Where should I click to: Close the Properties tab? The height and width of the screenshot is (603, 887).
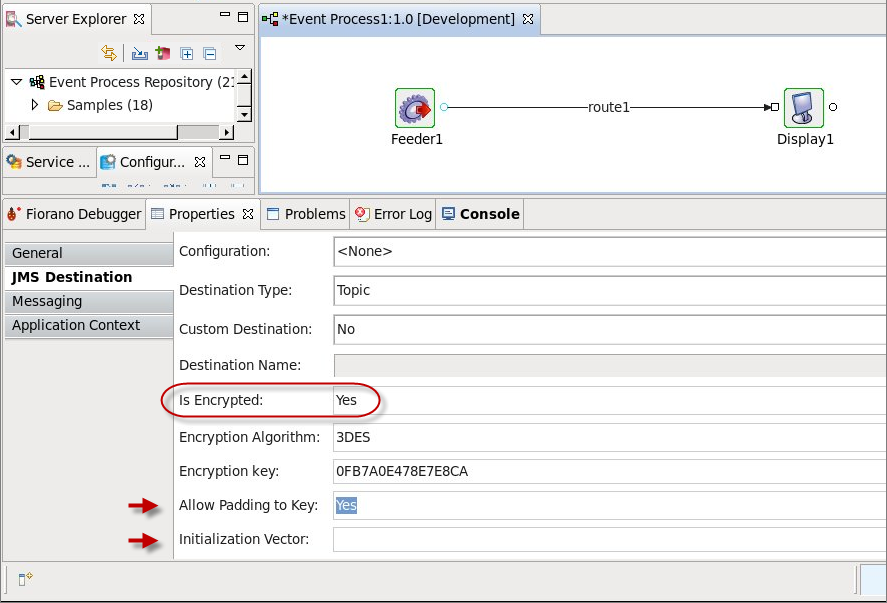[x=248, y=214]
